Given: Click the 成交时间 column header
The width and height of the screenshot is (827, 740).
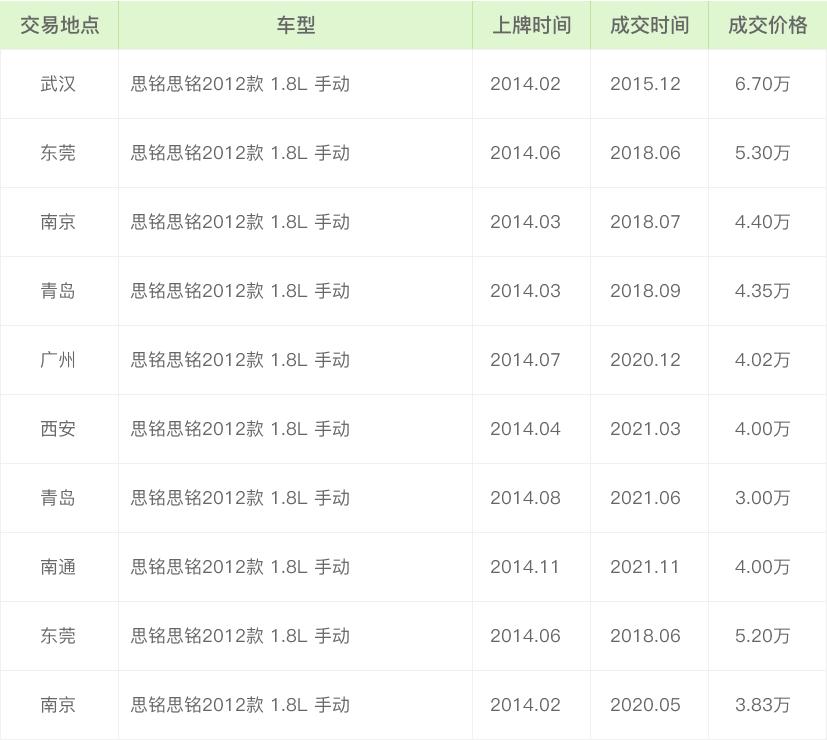Looking at the screenshot, I should coord(649,25).
